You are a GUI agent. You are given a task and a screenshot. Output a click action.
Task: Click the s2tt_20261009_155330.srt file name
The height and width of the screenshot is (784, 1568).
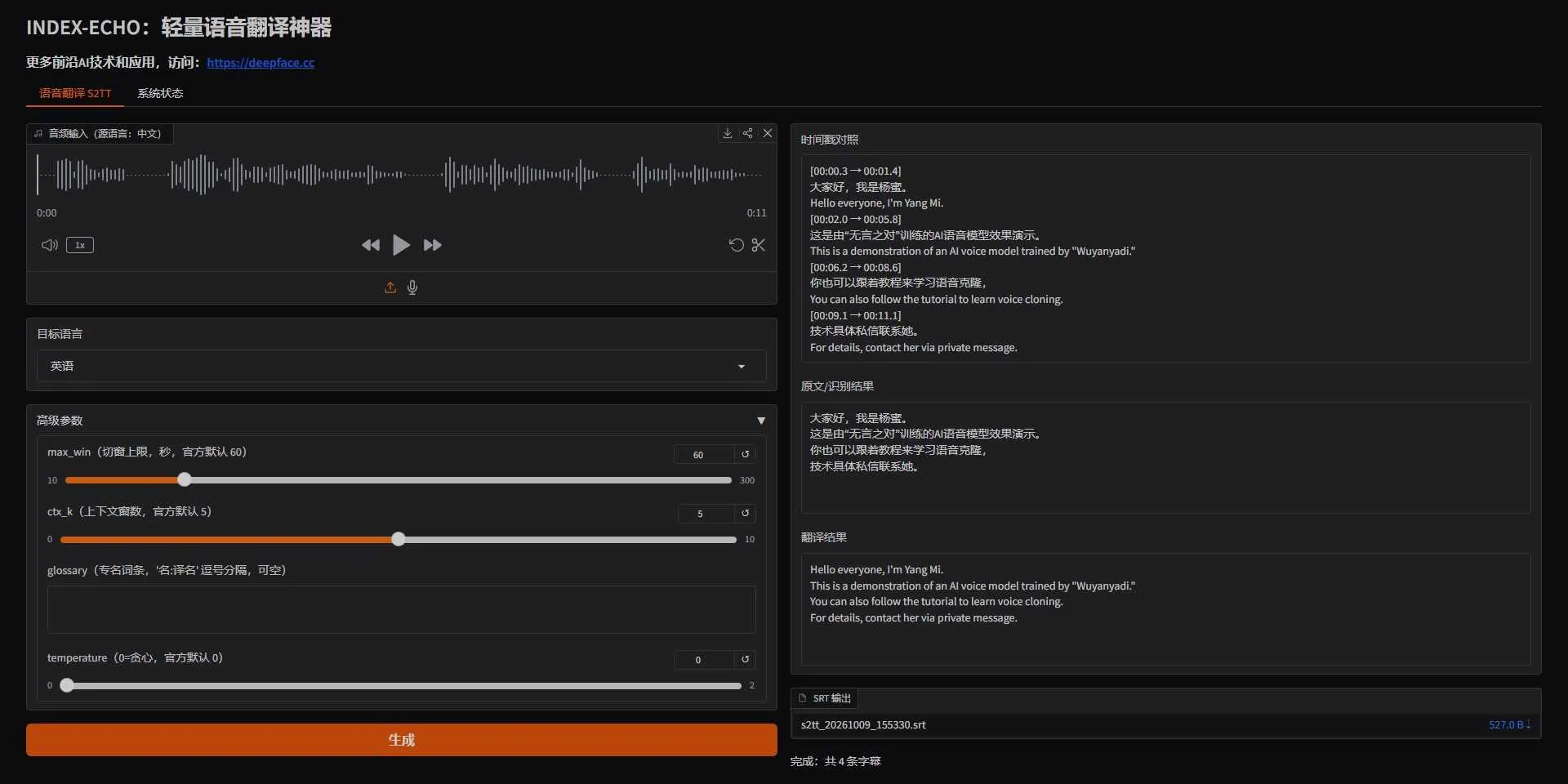[x=863, y=724]
